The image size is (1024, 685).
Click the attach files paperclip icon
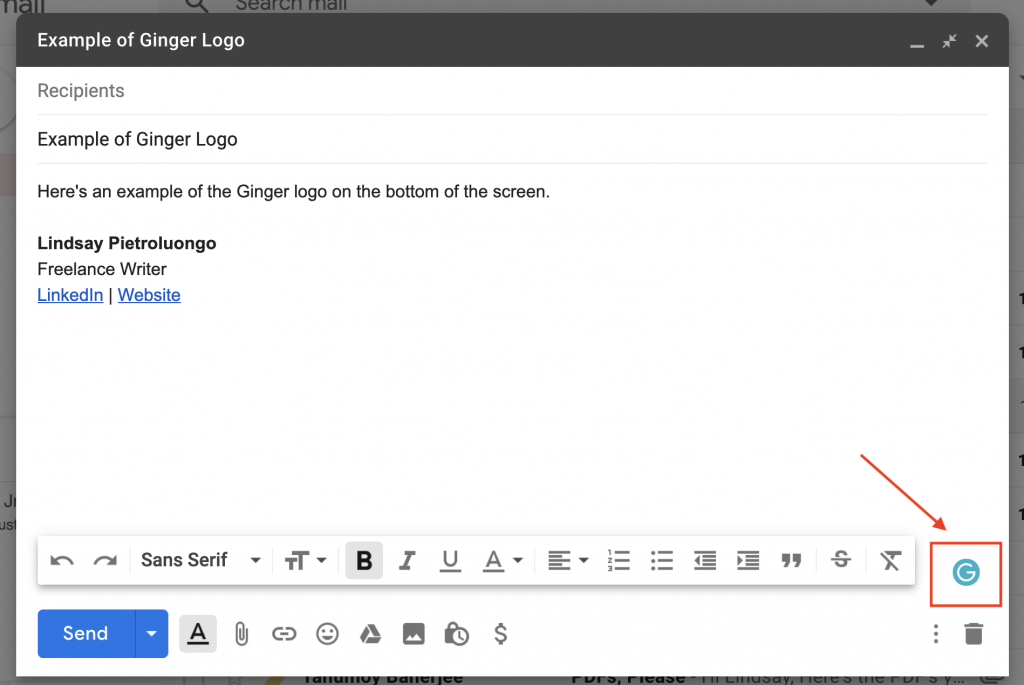pyautogui.click(x=241, y=633)
